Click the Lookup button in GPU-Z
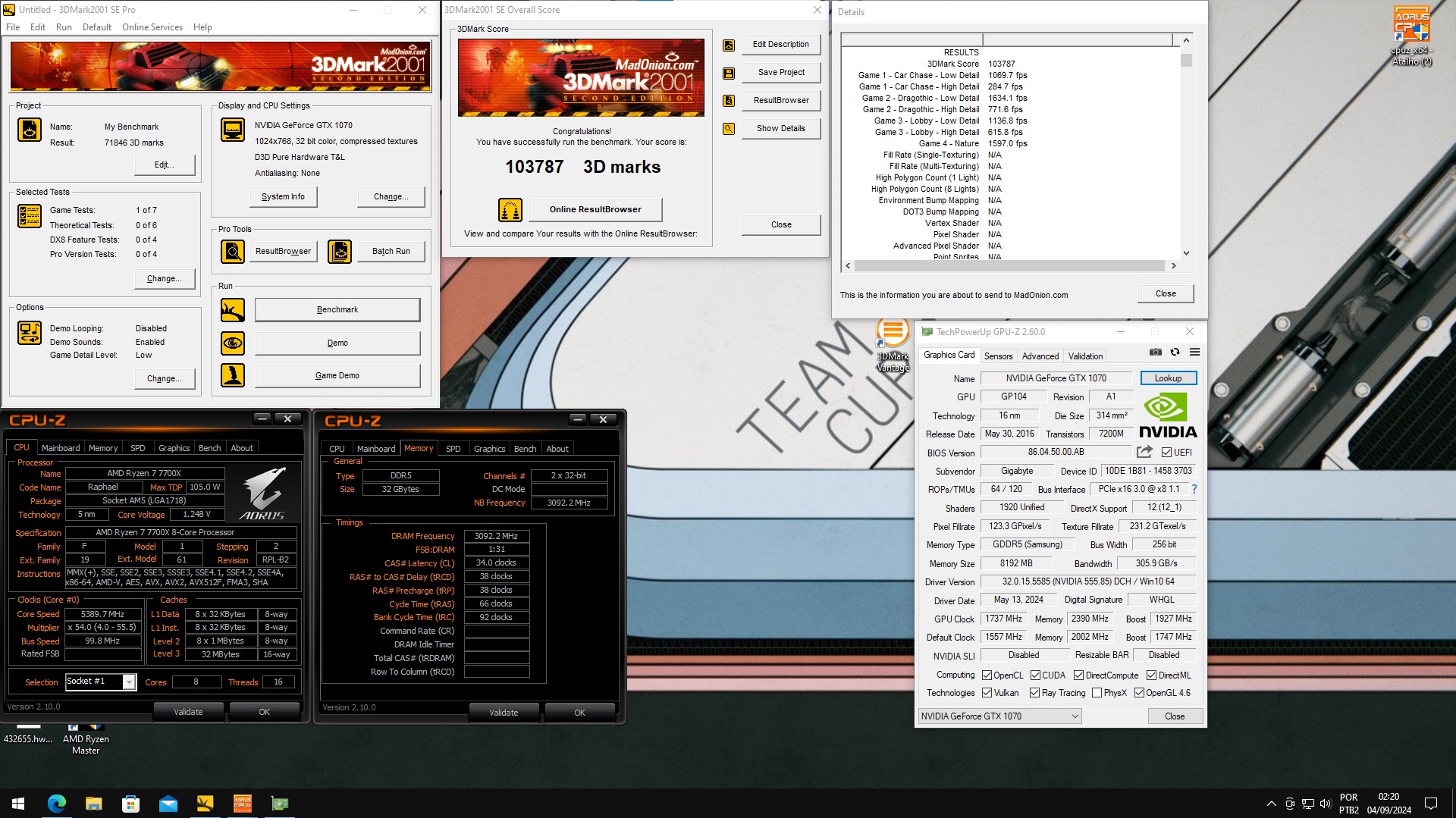This screenshot has height=818, width=1456. 1168,378
